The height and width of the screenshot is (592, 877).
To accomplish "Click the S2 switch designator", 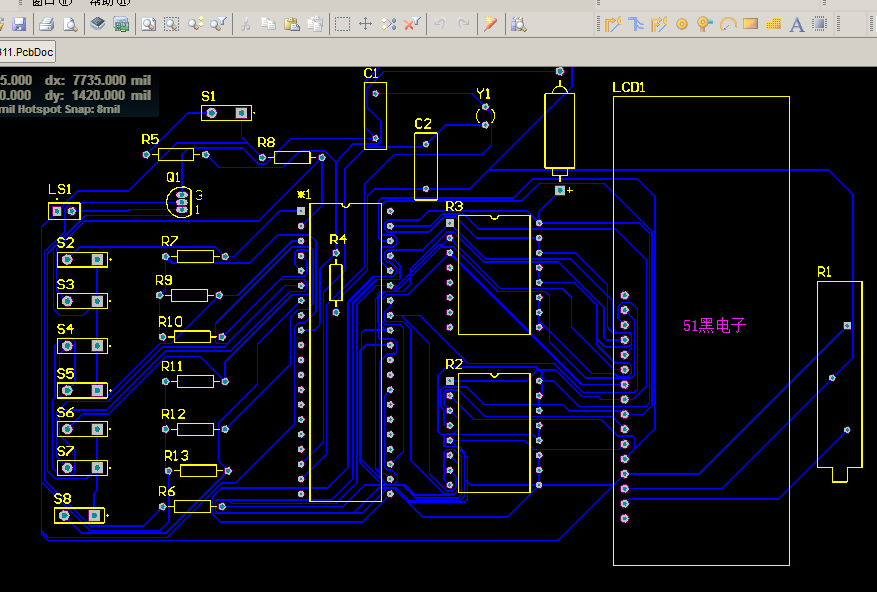I will click(65, 243).
